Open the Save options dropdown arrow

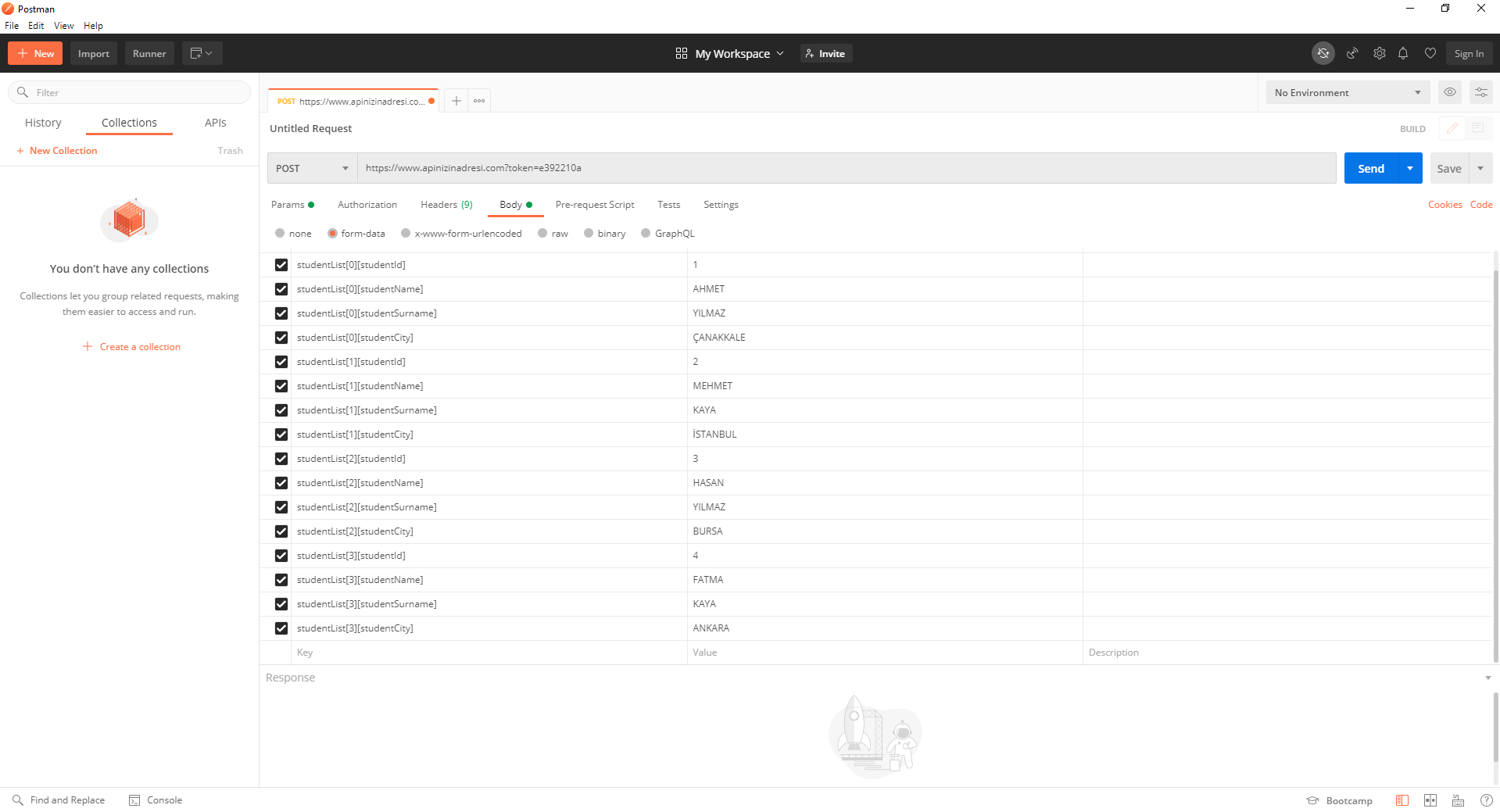1480,168
